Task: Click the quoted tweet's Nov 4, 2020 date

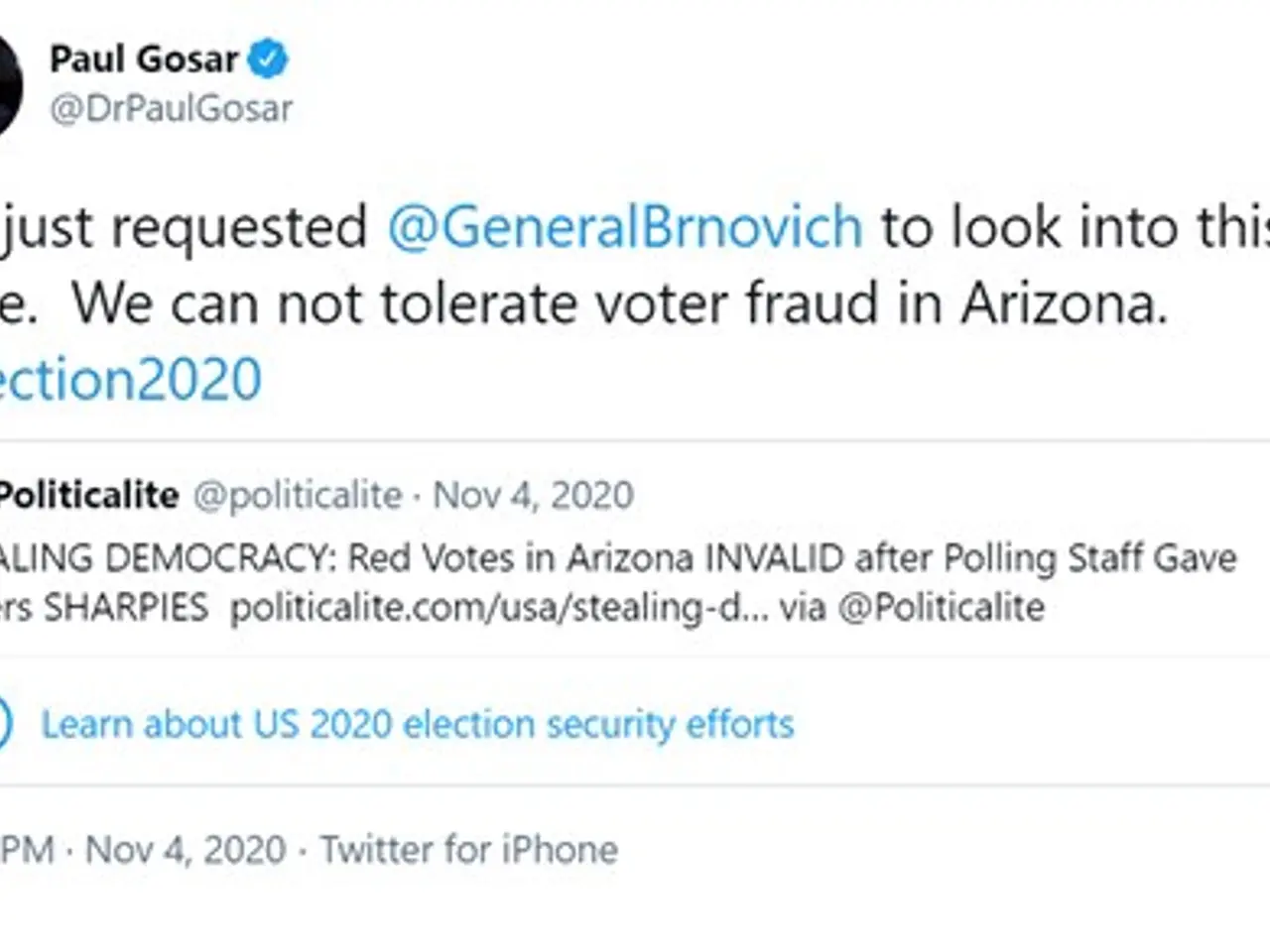Action: [534, 494]
